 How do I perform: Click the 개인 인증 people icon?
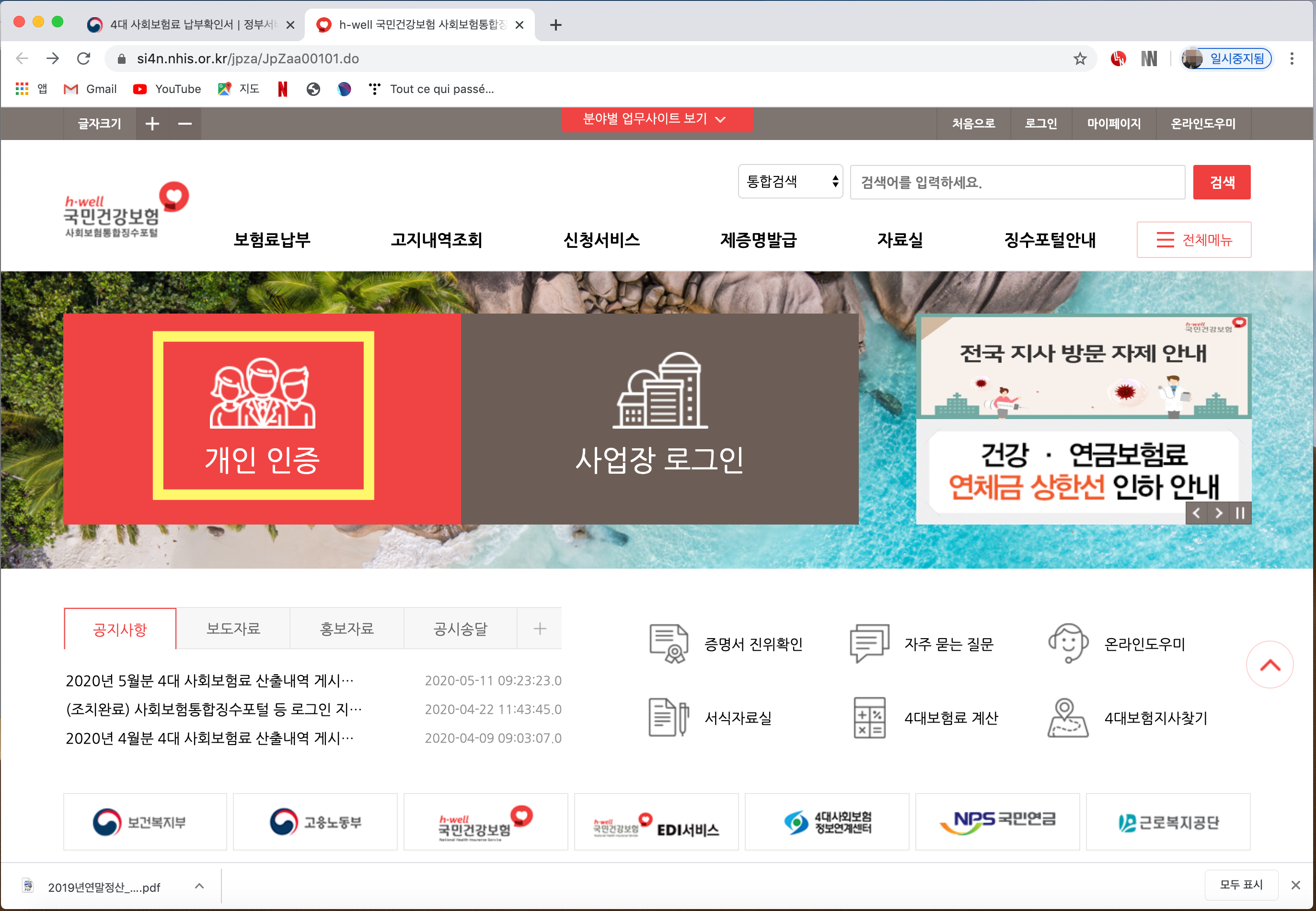(x=263, y=393)
